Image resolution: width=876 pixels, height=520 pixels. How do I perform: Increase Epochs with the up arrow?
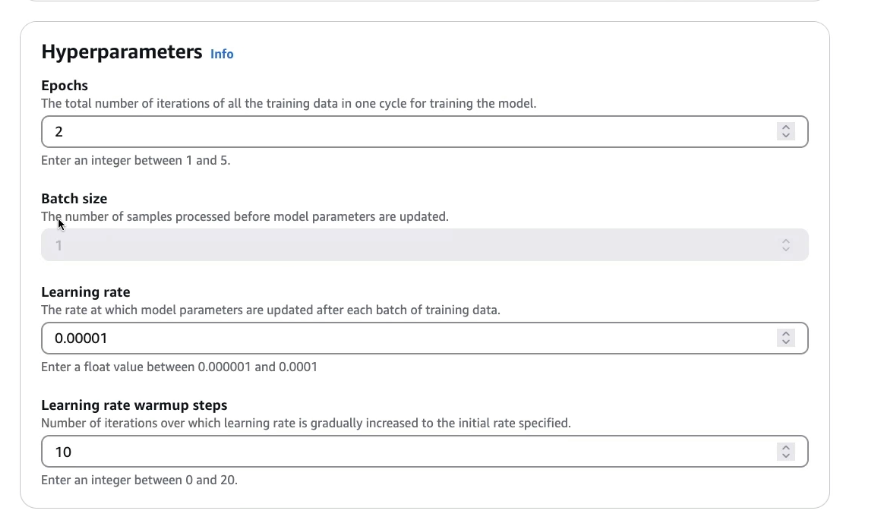[785, 127]
